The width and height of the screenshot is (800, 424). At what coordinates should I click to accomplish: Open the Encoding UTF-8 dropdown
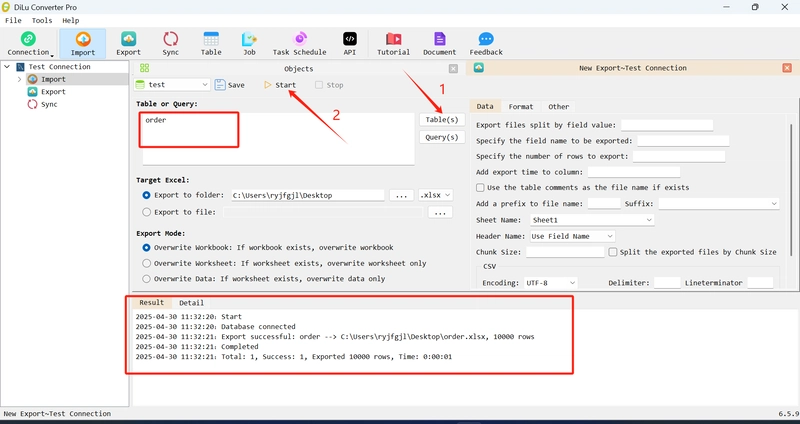(550, 283)
